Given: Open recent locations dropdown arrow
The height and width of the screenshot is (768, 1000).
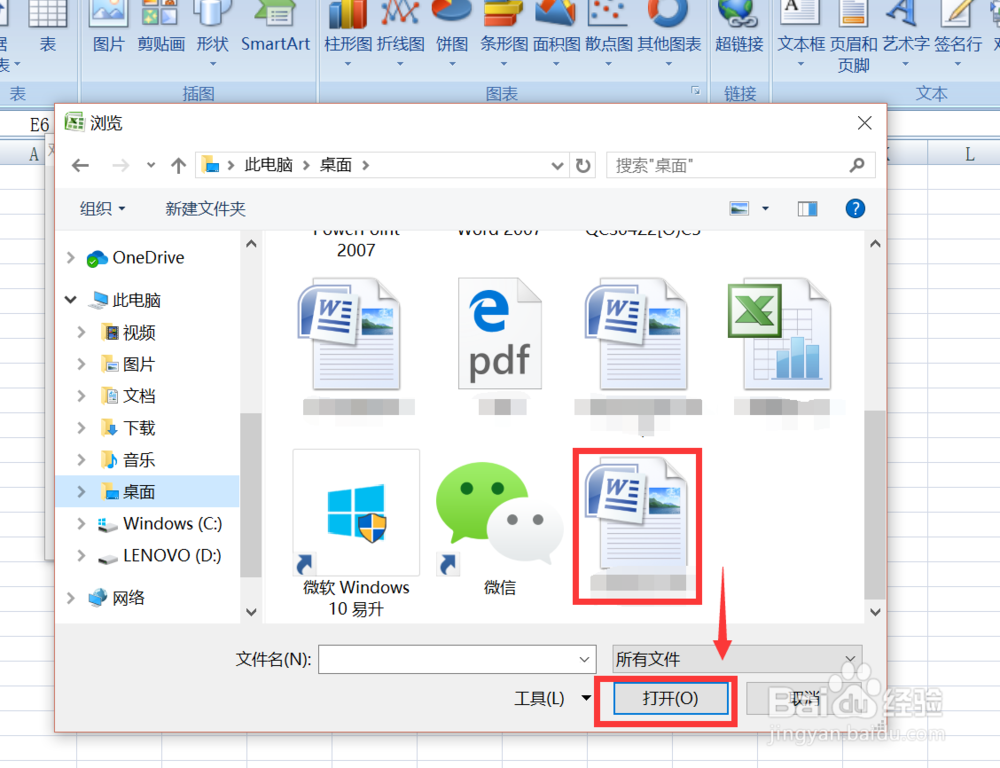Looking at the screenshot, I should (x=151, y=165).
